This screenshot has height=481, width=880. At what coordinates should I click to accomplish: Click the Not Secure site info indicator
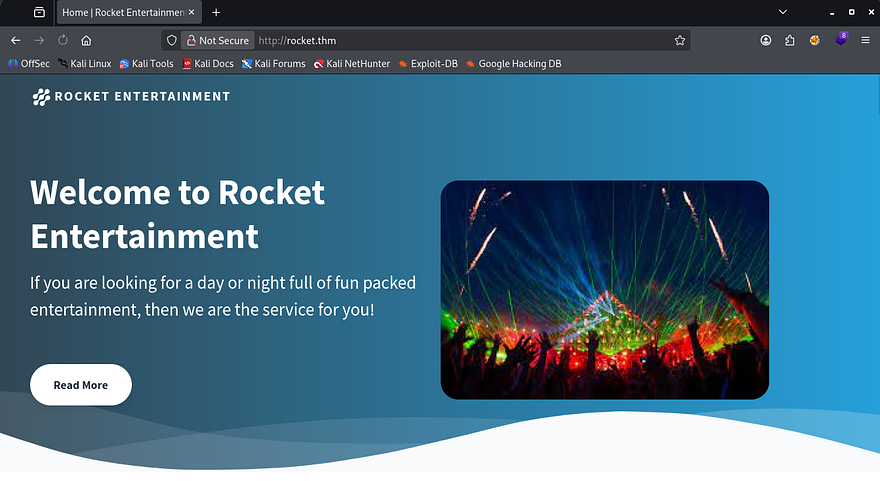click(x=217, y=41)
